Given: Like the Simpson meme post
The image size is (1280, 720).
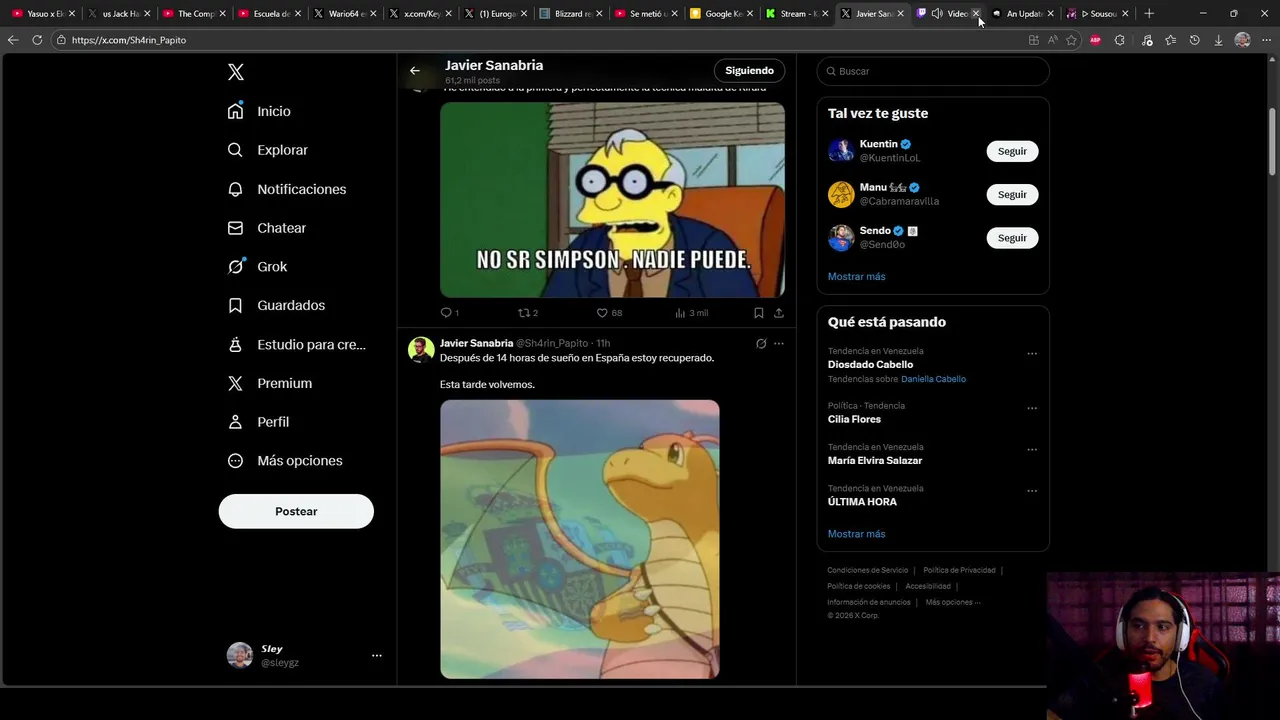Looking at the screenshot, I should point(609,313).
